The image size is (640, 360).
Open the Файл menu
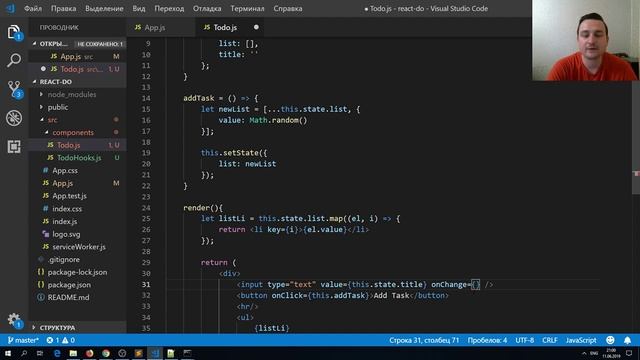tap(33, 9)
